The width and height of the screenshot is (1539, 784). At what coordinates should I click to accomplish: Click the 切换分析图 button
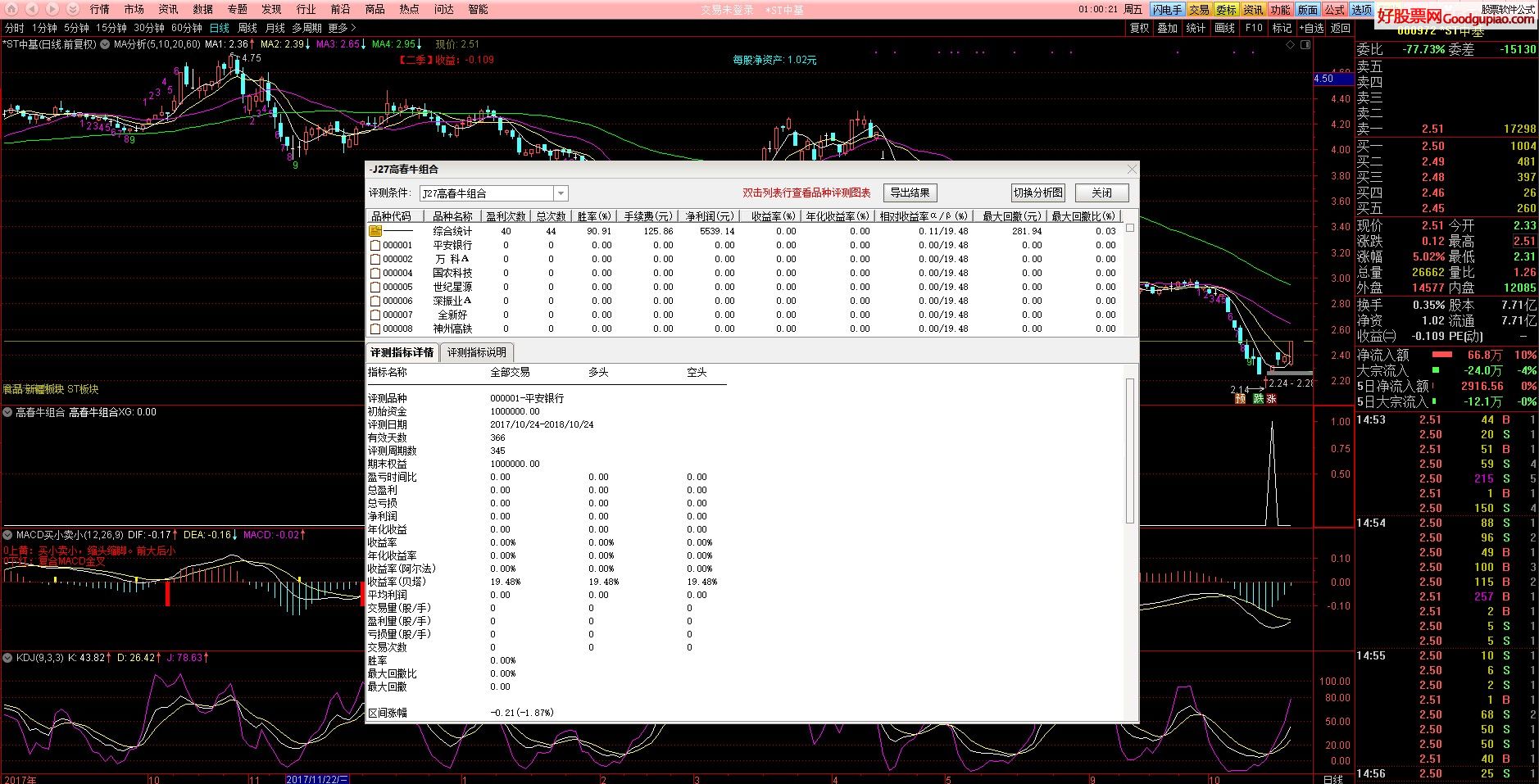click(1037, 193)
